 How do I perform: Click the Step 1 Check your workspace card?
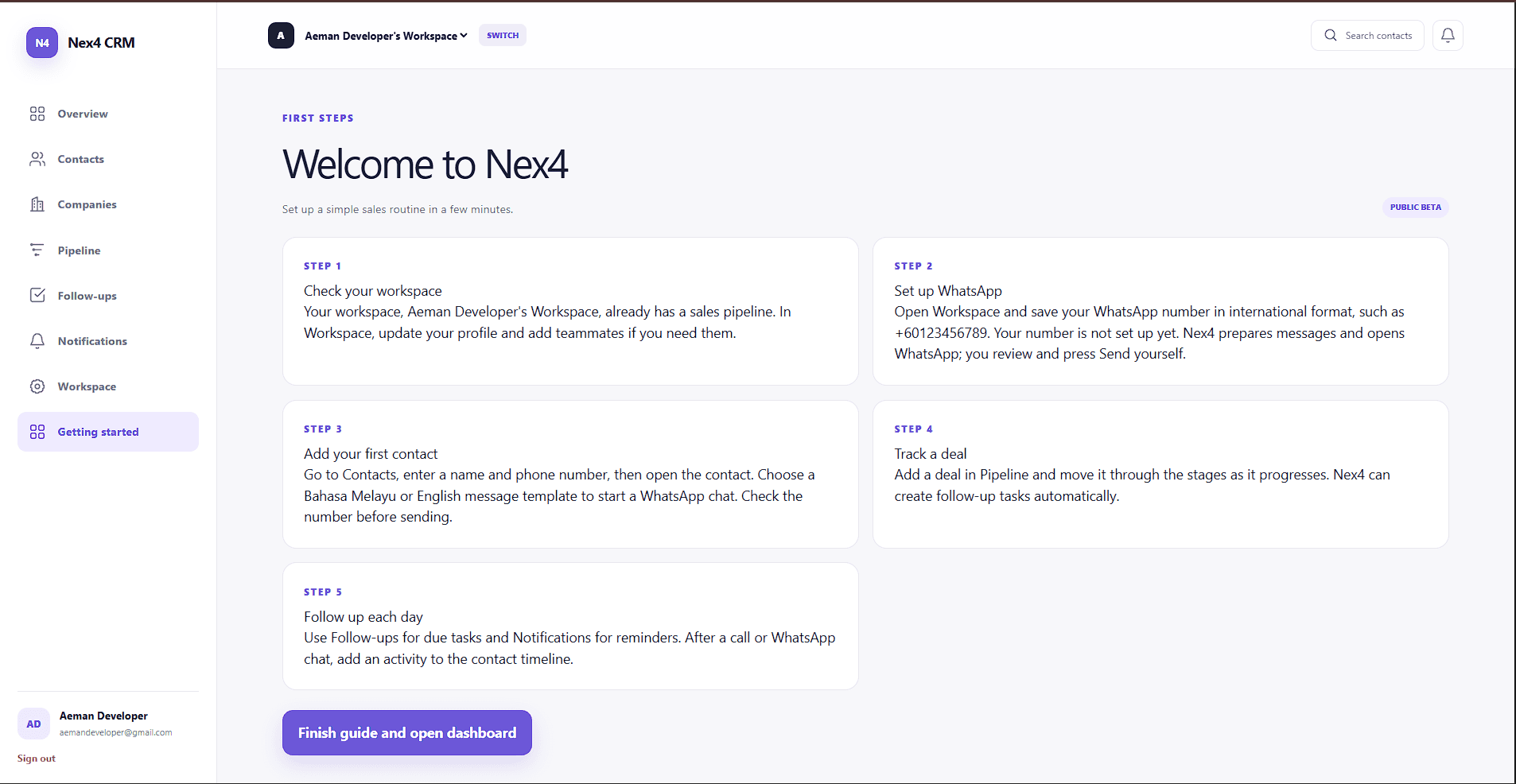point(570,311)
